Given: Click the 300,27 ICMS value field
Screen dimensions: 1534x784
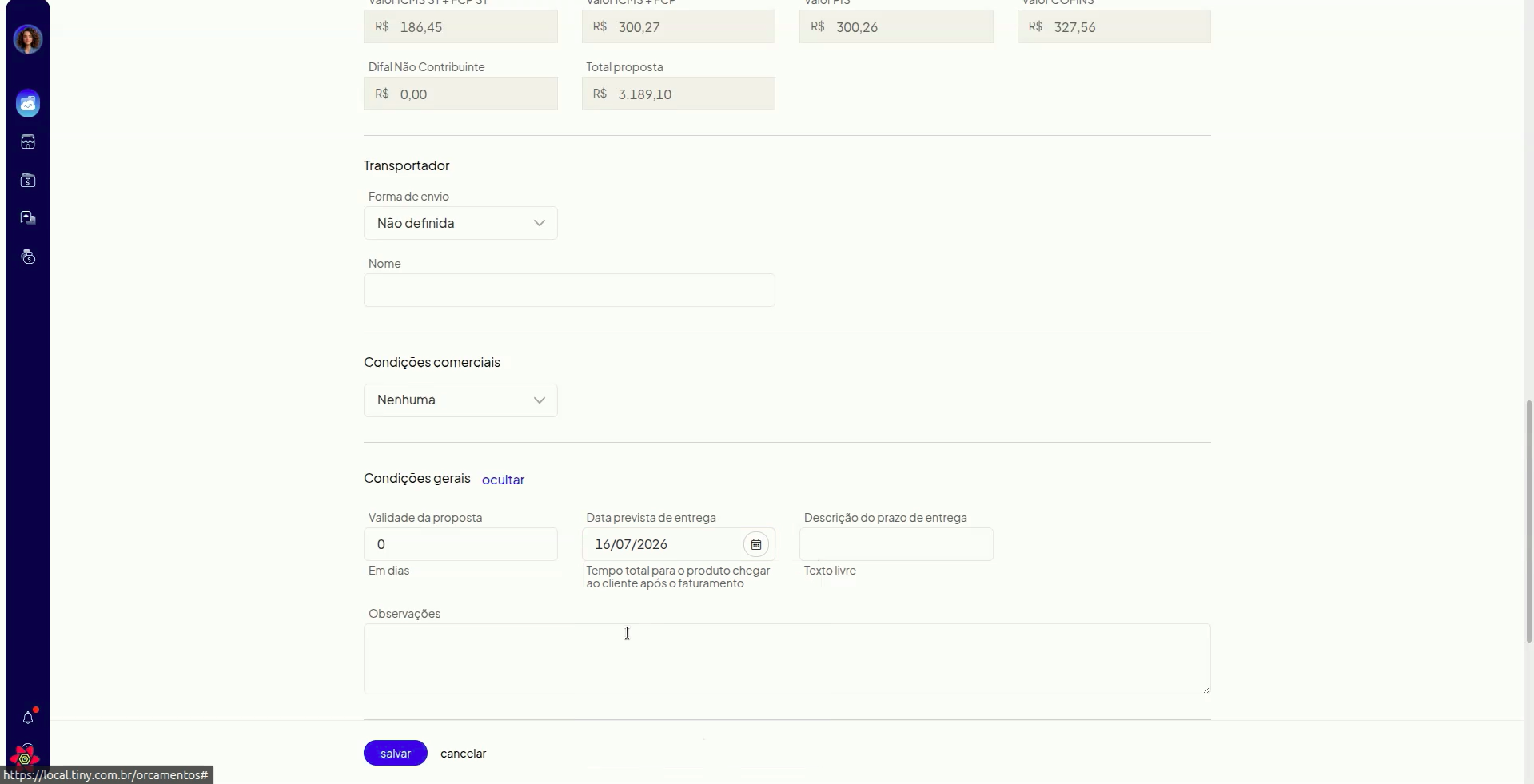Looking at the screenshot, I should click(679, 26).
